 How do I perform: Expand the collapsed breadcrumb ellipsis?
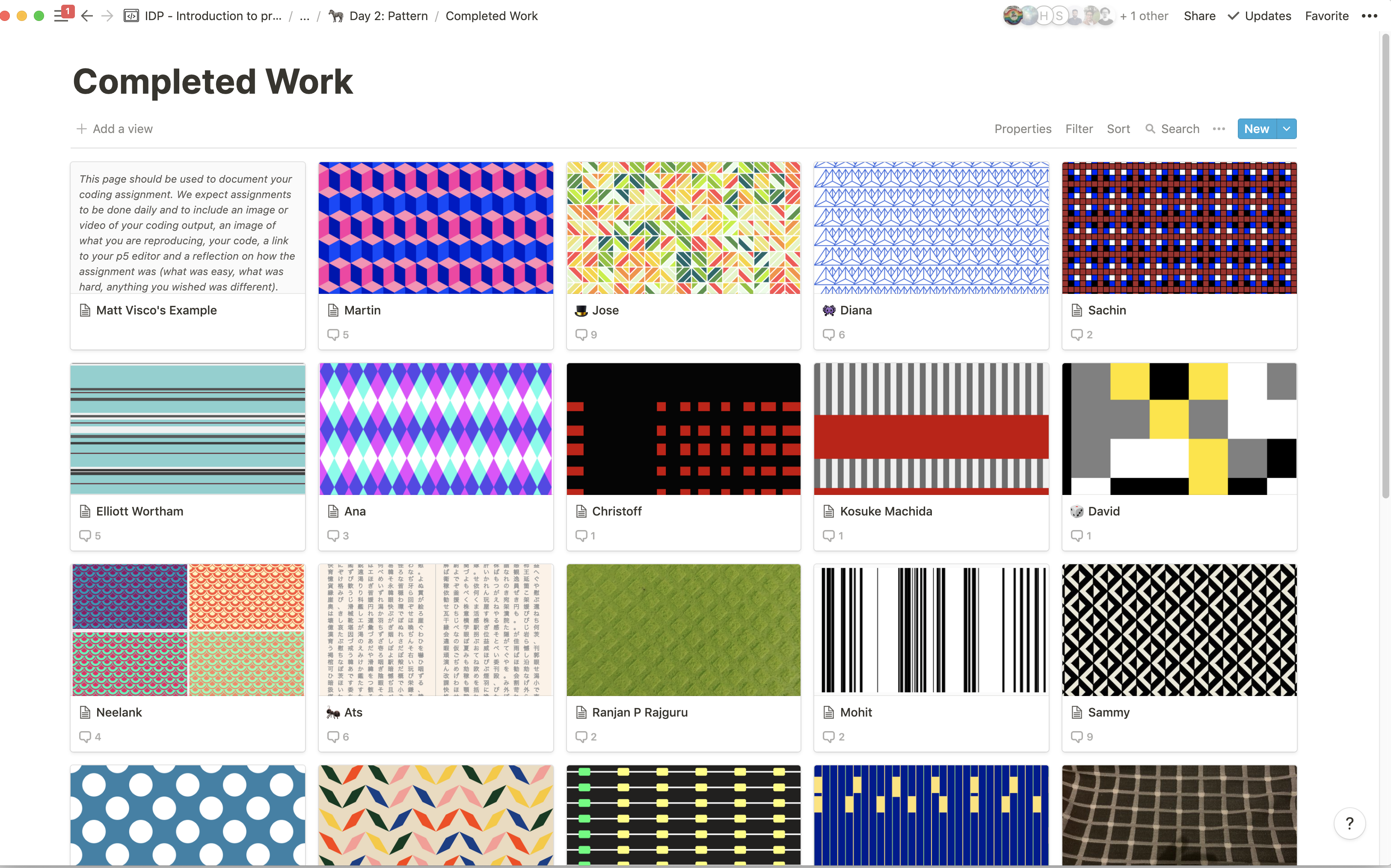pyautogui.click(x=304, y=16)
